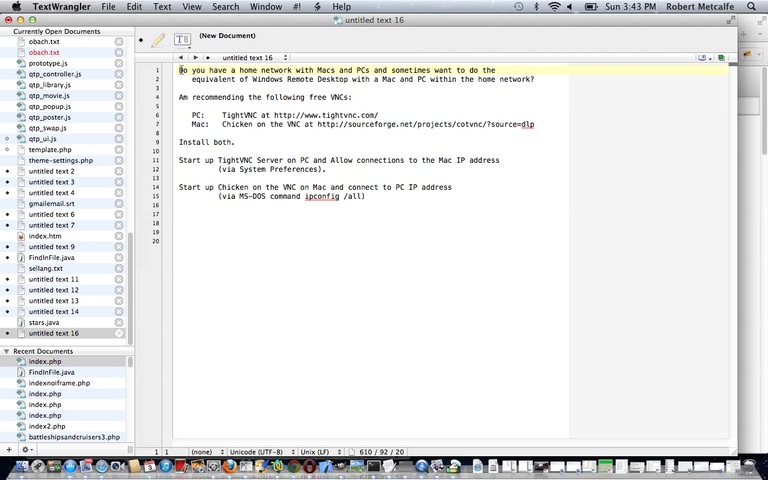Collapse the Recent Documents section
Image resolution: width=768 pixels, height=480 pixels.
[x=7, y=351]
